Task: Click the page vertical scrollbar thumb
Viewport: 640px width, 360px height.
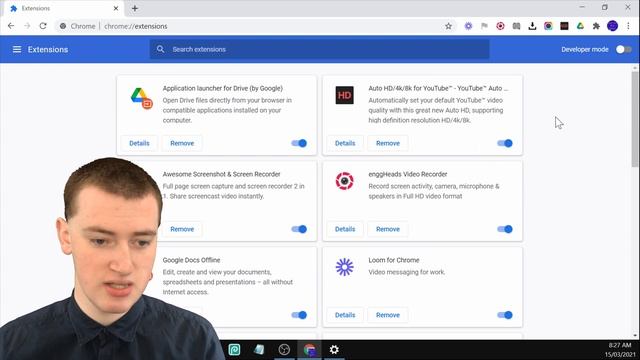Action: click(635, 118)
